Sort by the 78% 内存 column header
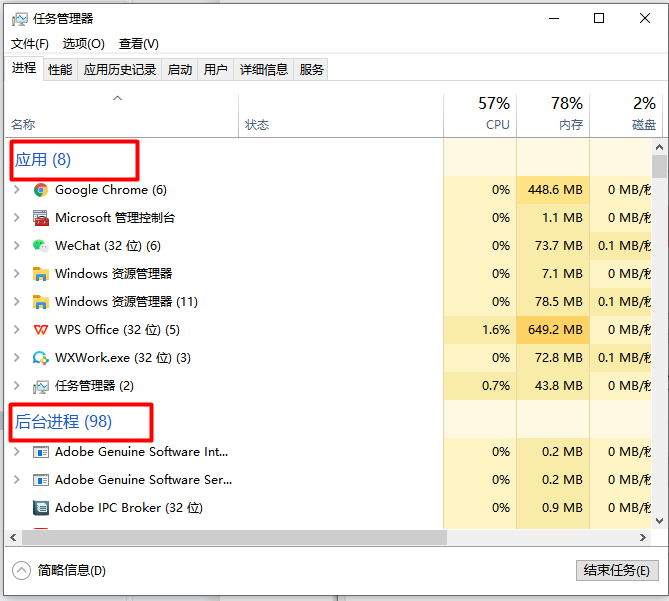Image resolution: width=669 pixels, height=601 pixels. pos(553,115)
